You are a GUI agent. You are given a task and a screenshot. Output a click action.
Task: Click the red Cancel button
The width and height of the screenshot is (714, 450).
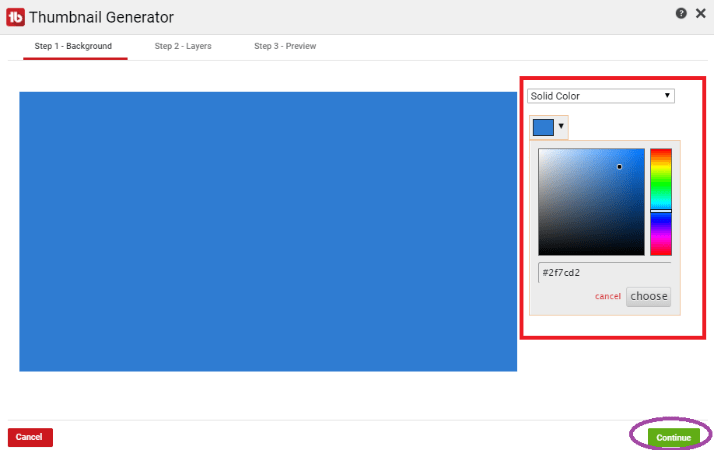(30, 437)
